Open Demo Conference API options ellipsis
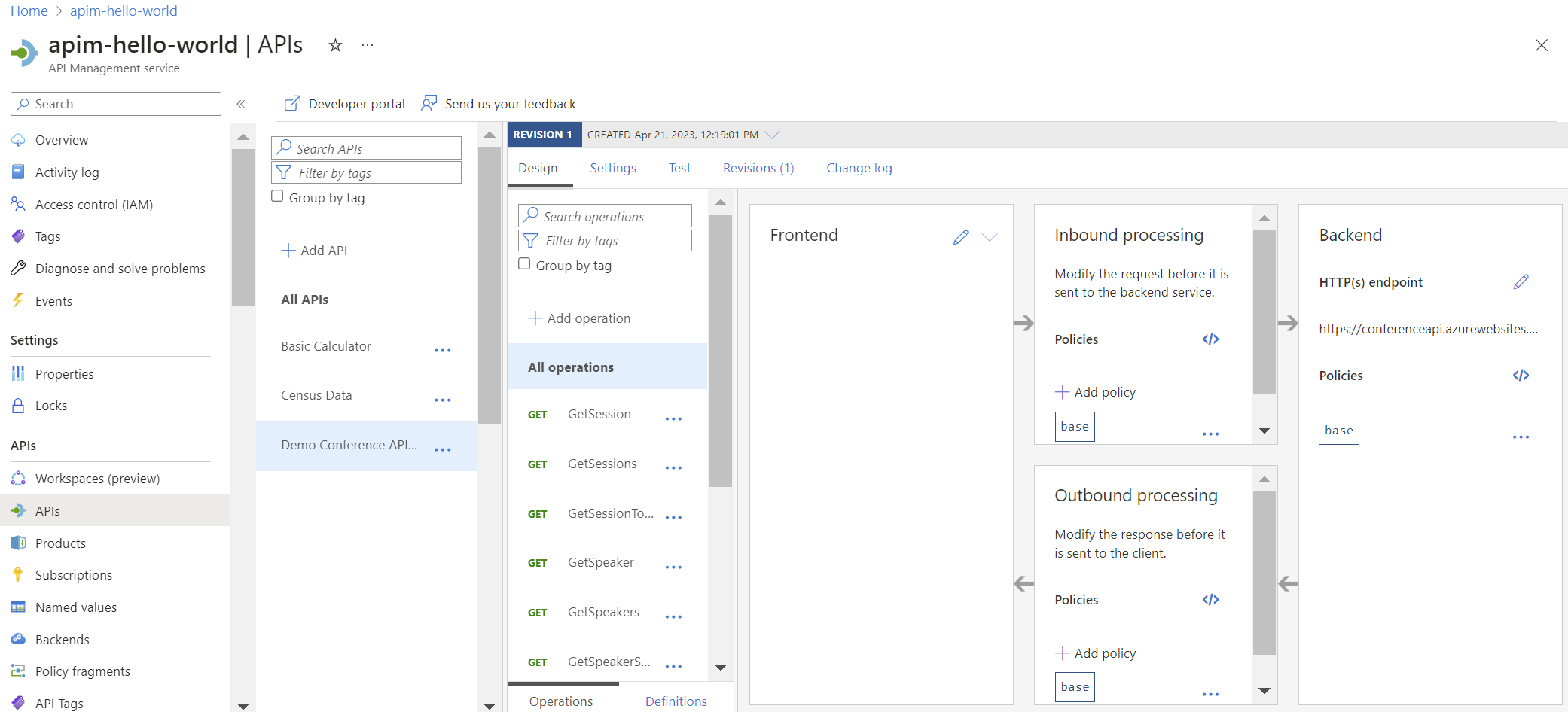This screenshot has height=712, width=1568. pos(443,450)
